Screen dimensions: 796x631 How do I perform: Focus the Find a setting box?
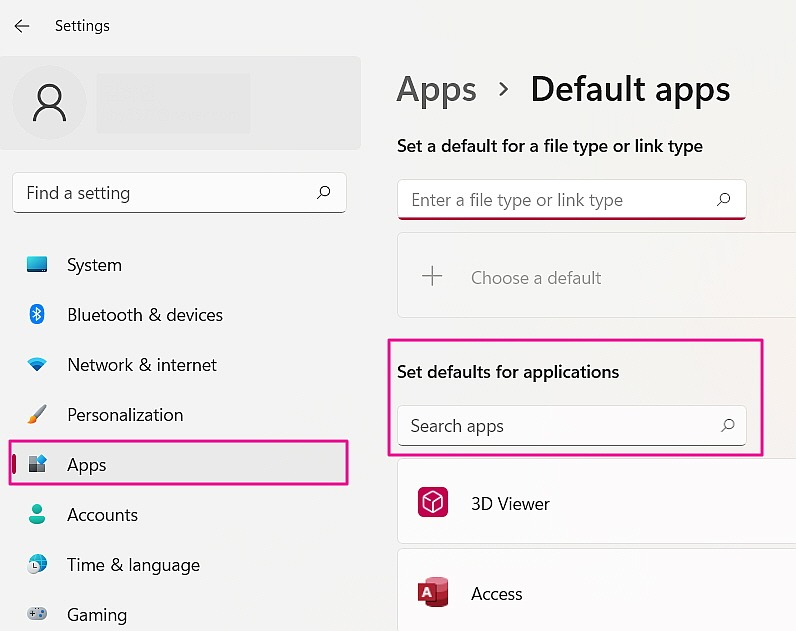click(x=165, y=193)
